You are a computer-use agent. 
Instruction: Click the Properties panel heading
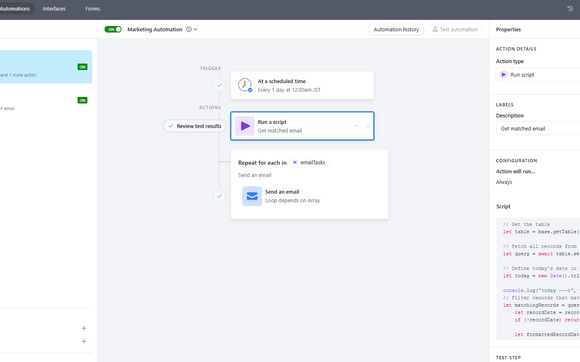(508, 29)
